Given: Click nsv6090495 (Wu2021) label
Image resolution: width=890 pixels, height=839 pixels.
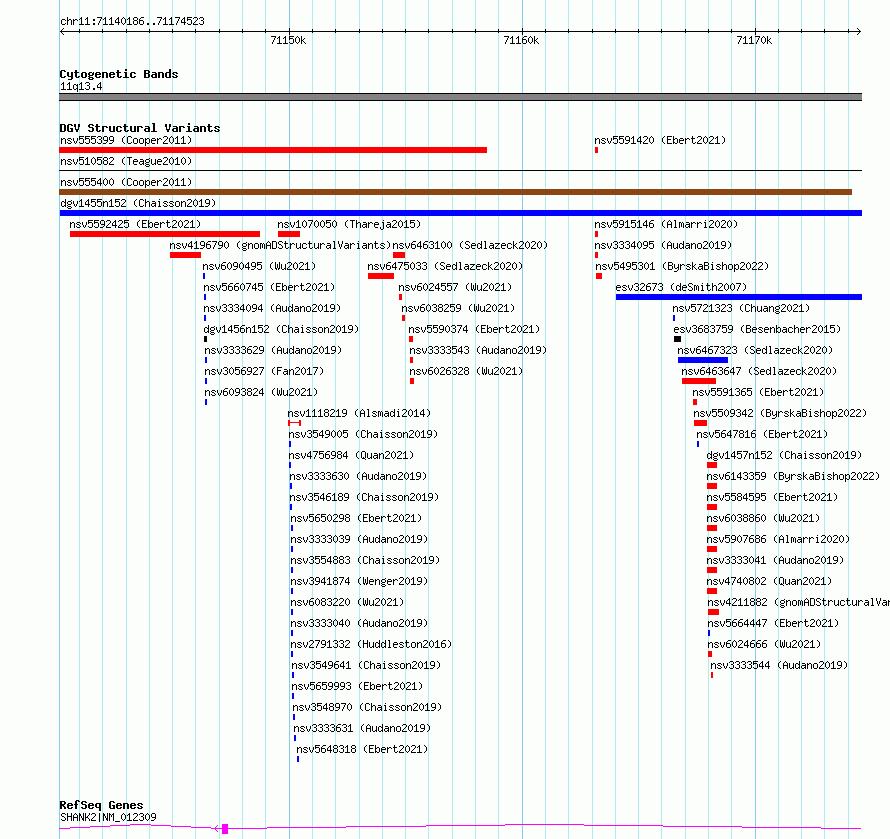Looking at the screenshot, I should tap(259, 266).
